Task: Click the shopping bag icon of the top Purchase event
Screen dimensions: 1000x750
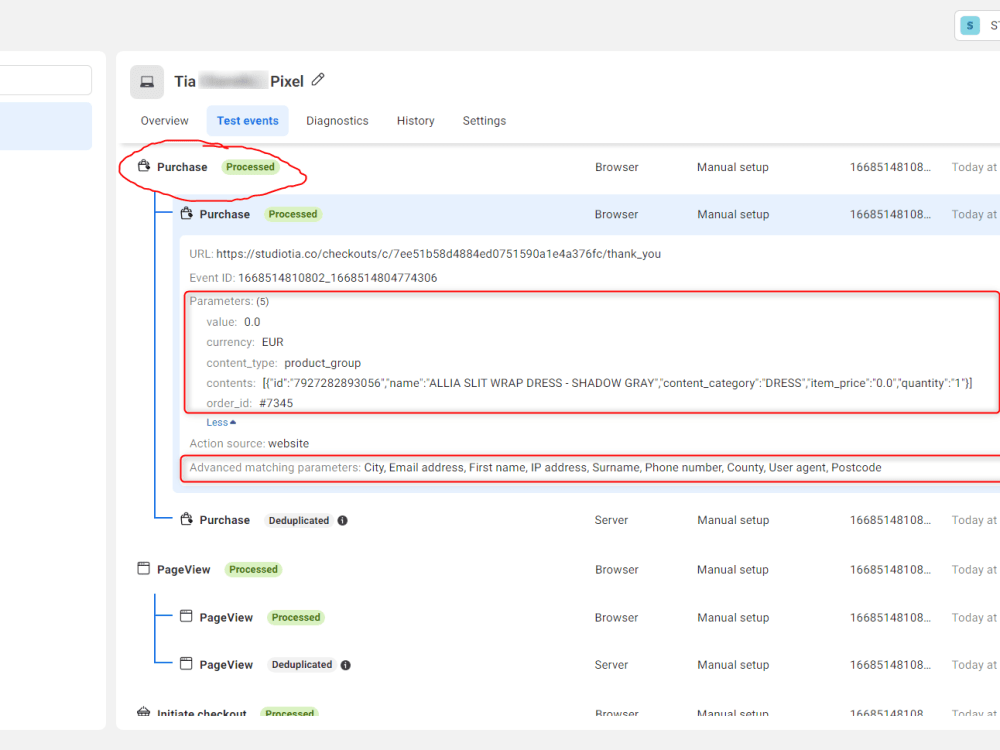Action: (144, 166)
